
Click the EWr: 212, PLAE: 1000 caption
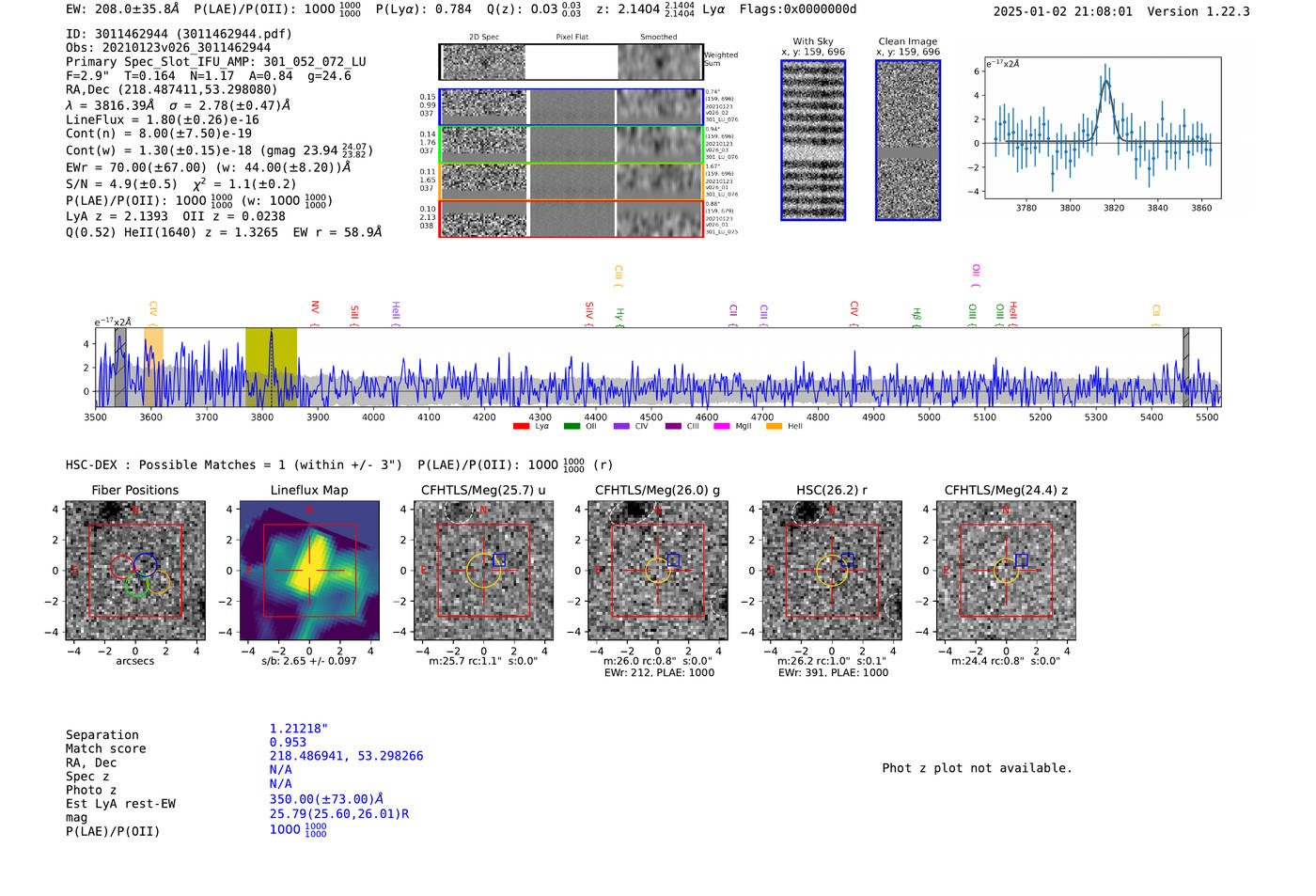[x=658, y=672]
